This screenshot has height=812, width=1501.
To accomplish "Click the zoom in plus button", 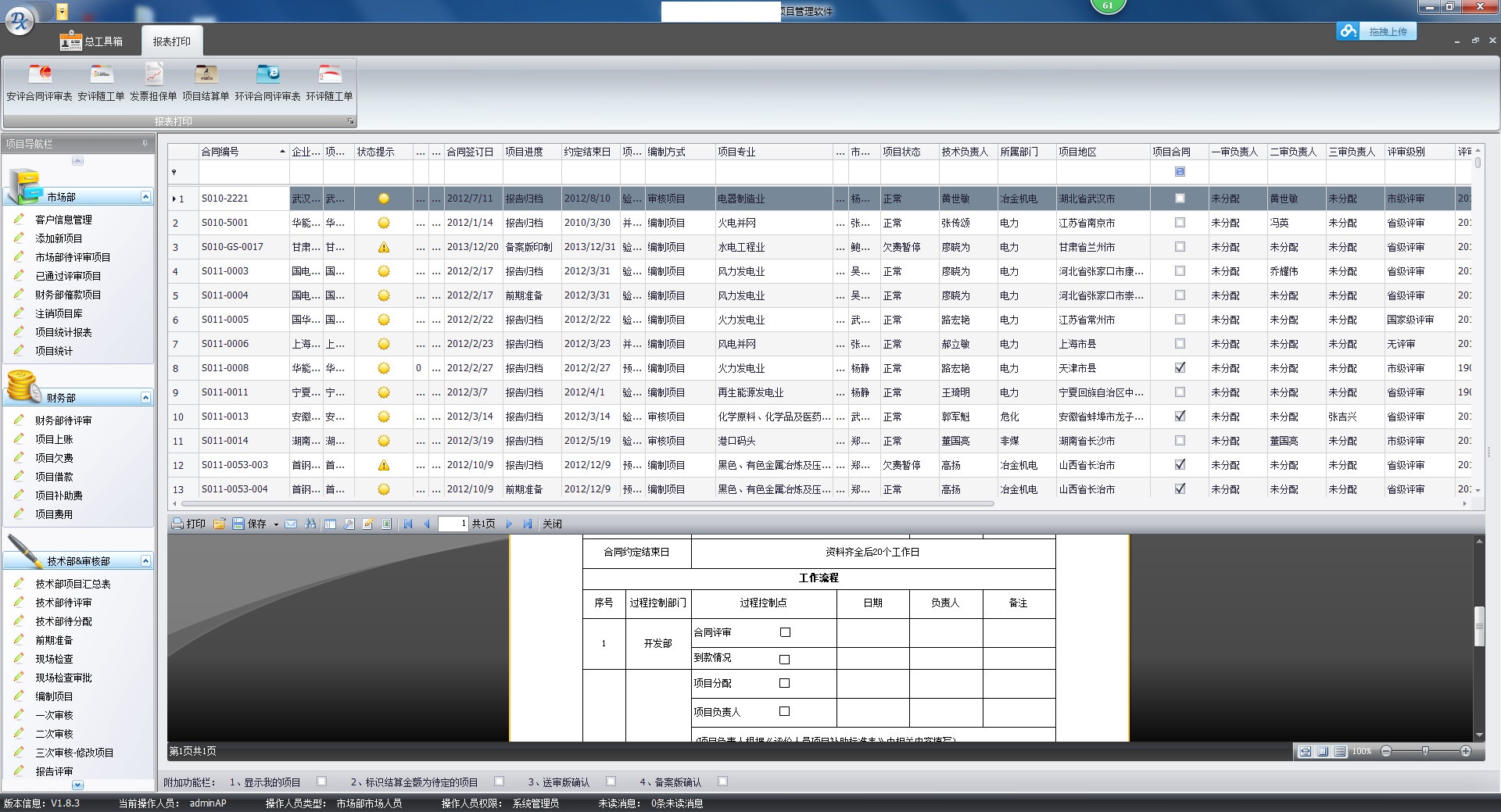I will [x=1466, y=751].
